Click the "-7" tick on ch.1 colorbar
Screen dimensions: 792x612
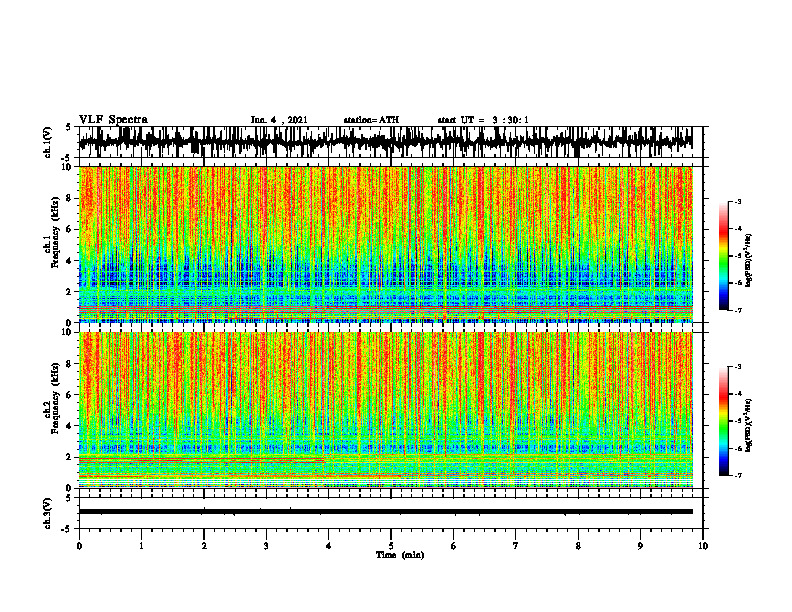click(x=738, y=310)
